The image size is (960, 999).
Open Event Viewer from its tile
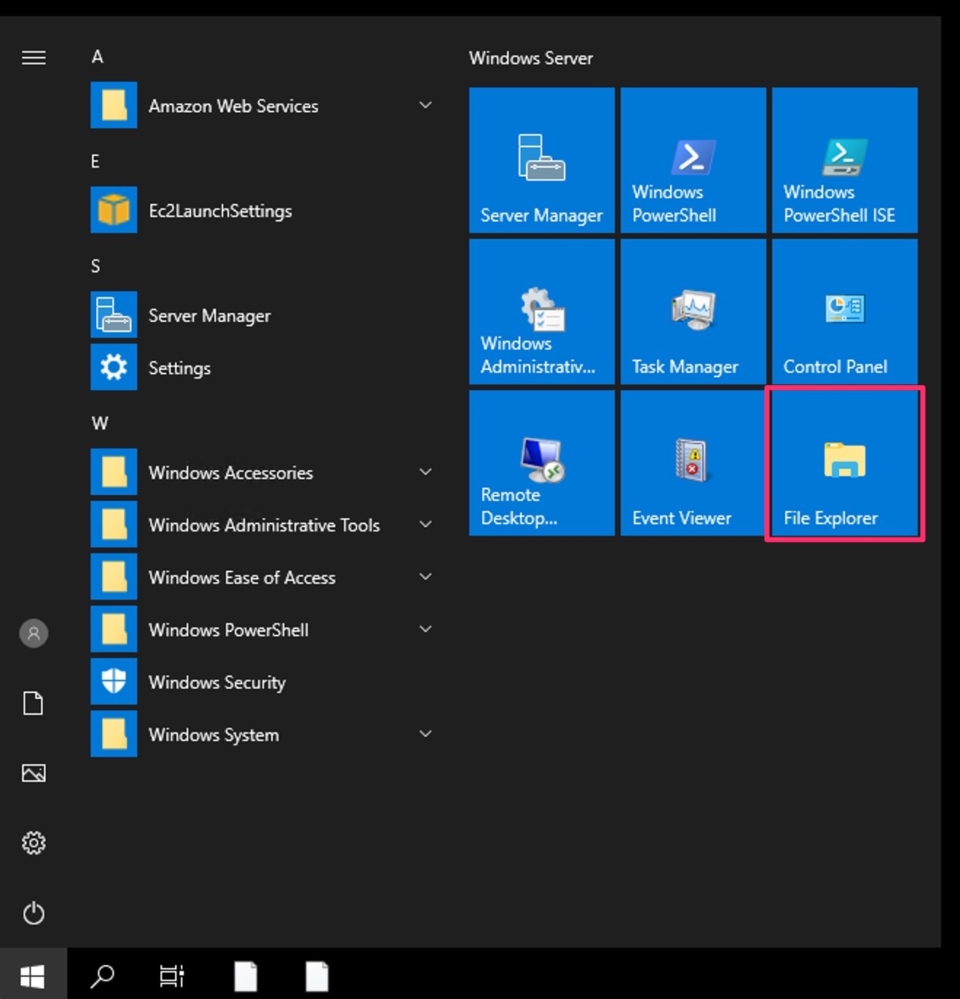click(x=693, y=462)
